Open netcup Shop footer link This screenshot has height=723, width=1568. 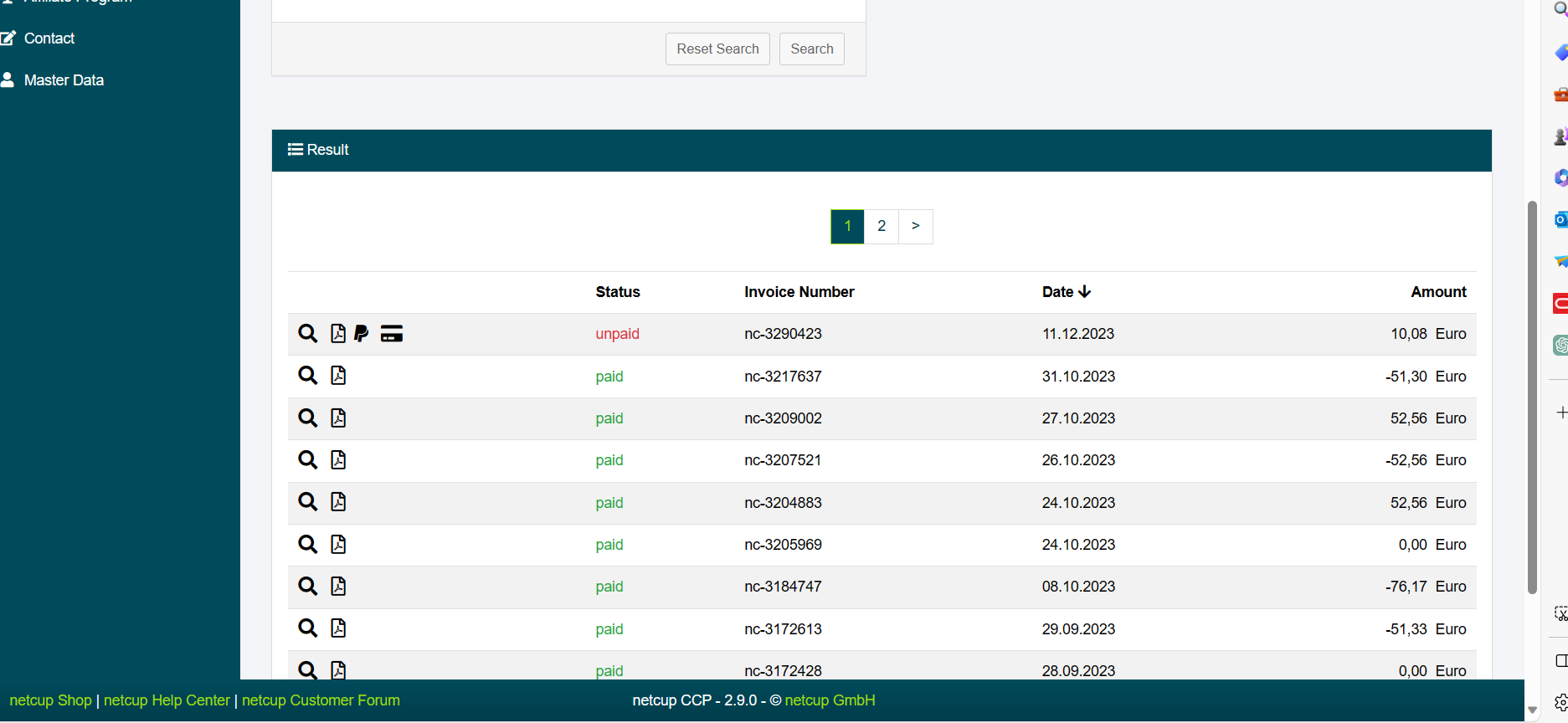pyautogui.click(x=50, y=700)
